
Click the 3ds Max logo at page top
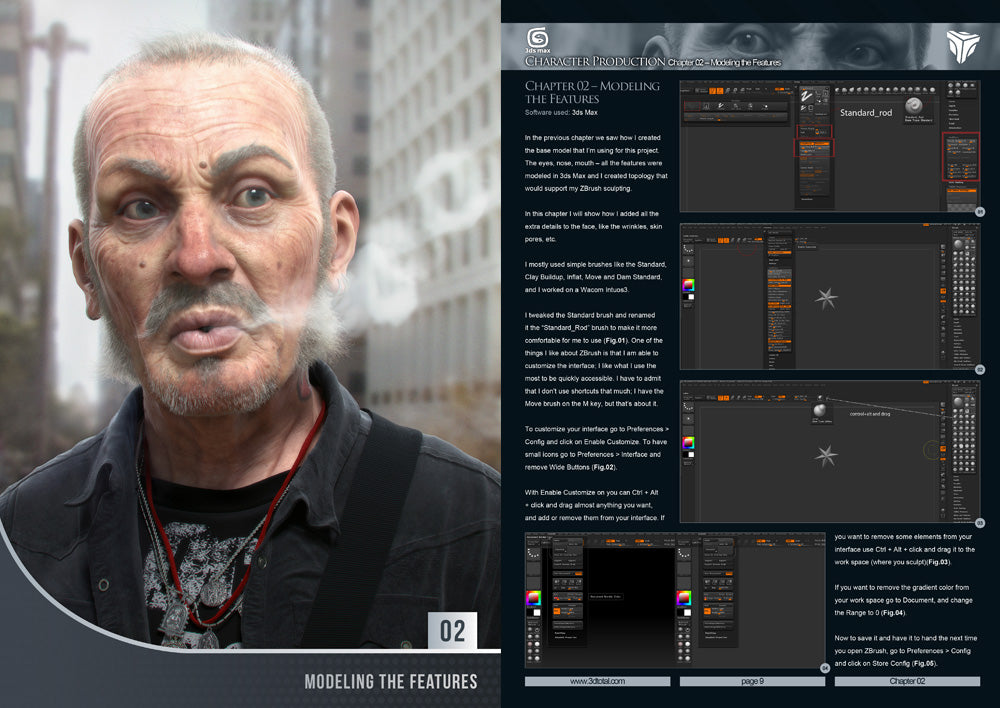pos(537,37)
